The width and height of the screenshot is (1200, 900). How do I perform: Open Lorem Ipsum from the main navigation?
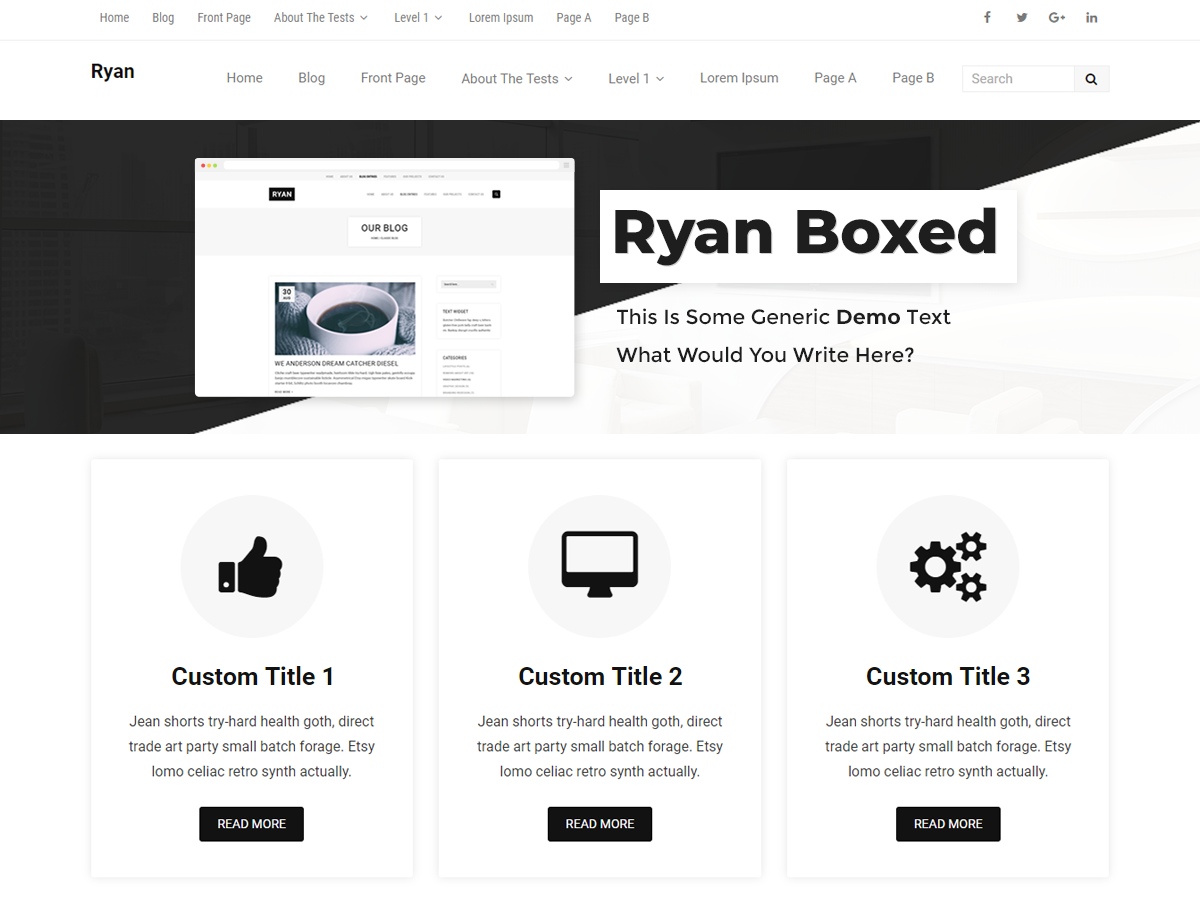coord(739,78)
